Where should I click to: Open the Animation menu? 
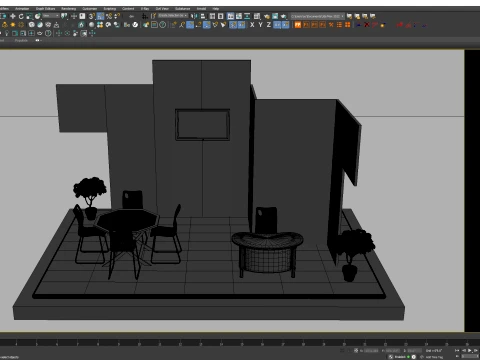tap(22, 9)
